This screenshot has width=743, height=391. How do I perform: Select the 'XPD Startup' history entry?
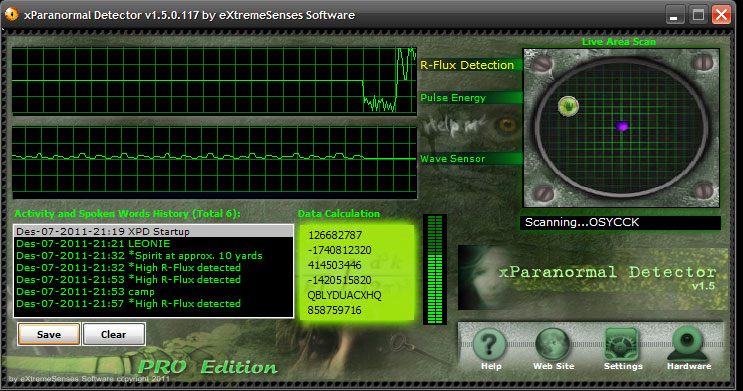click(154, 231)
